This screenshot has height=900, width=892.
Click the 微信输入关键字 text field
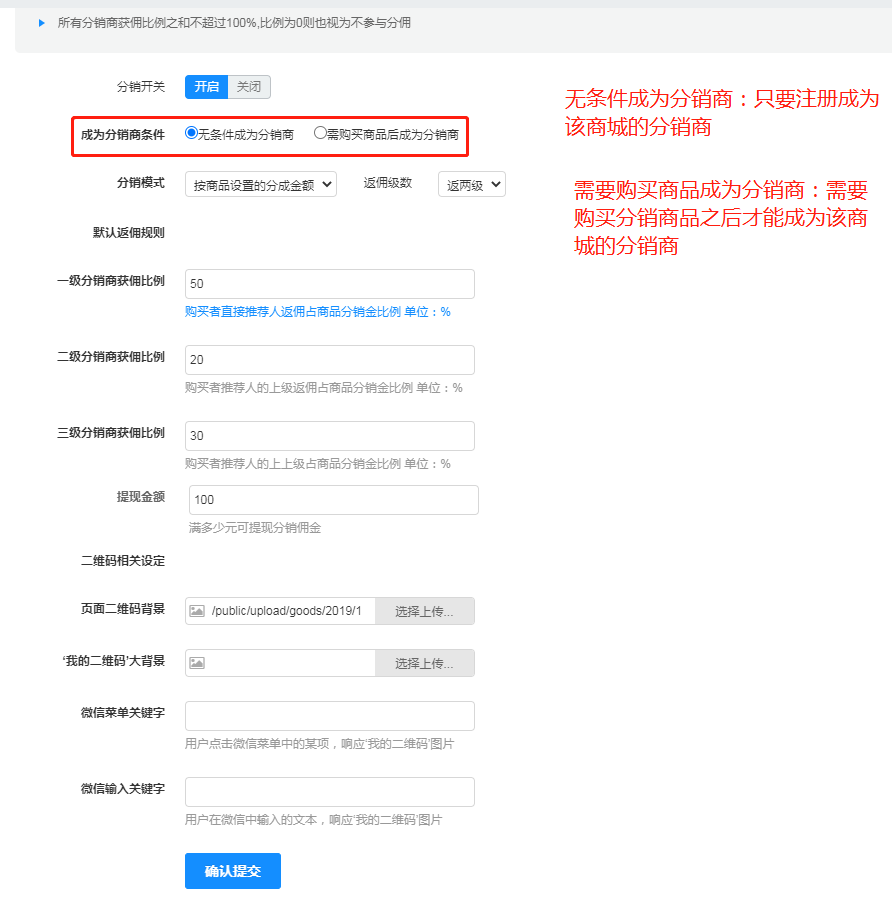click(330, 792)
